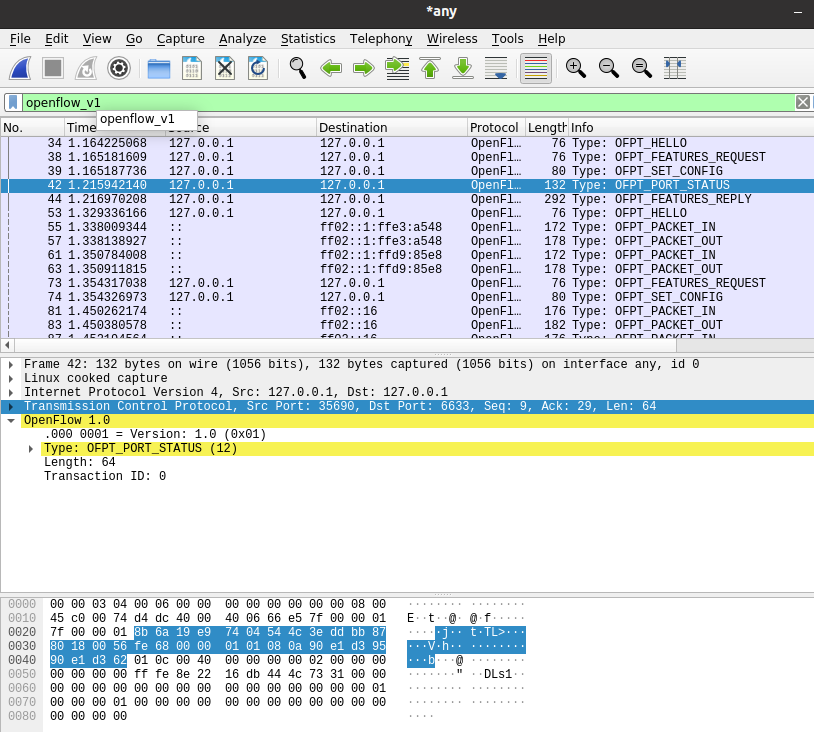Go to previous packet with the left green arrow

click(331, 68)
